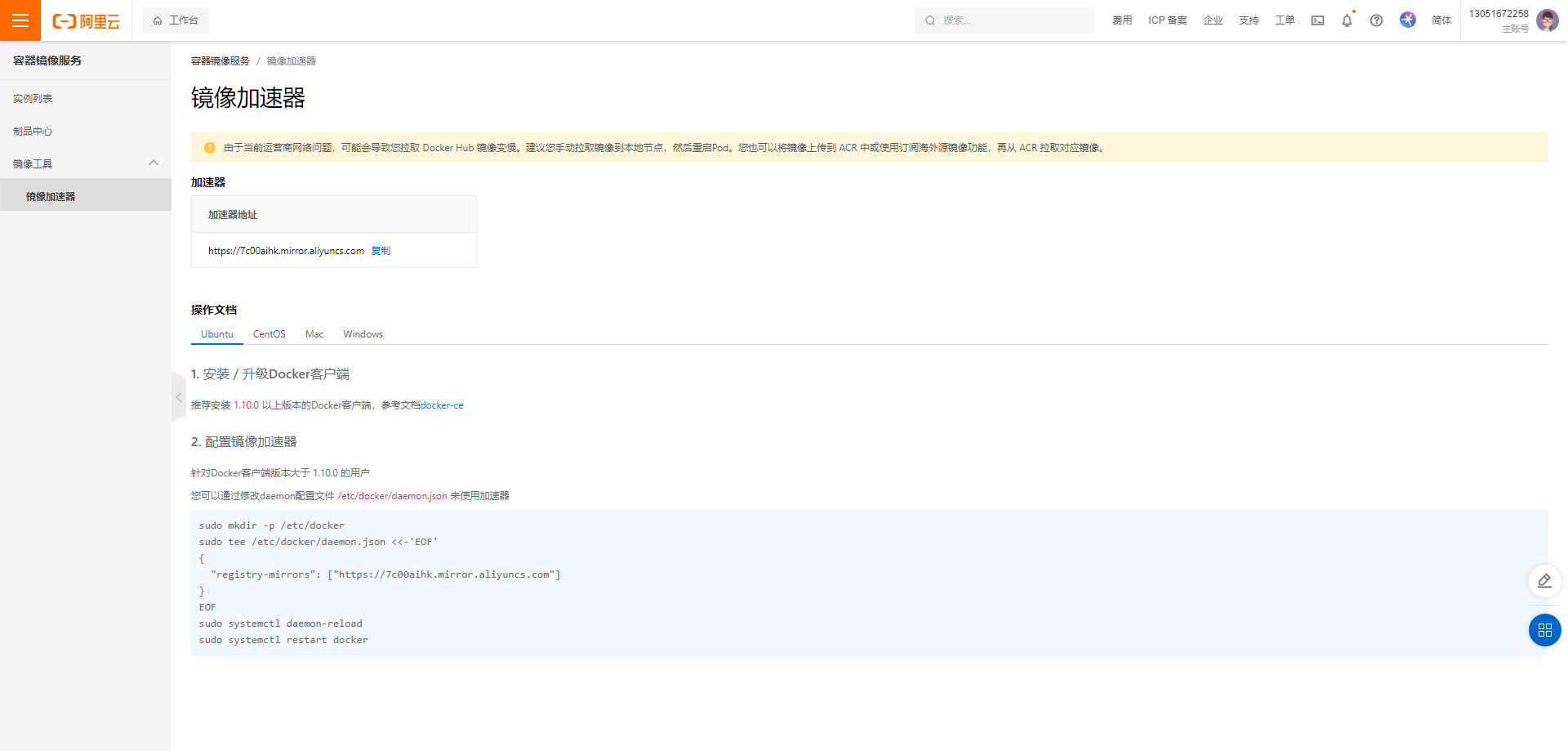Click the account number 13051672258
The image size is (1568, 751).
[1499, 14]
